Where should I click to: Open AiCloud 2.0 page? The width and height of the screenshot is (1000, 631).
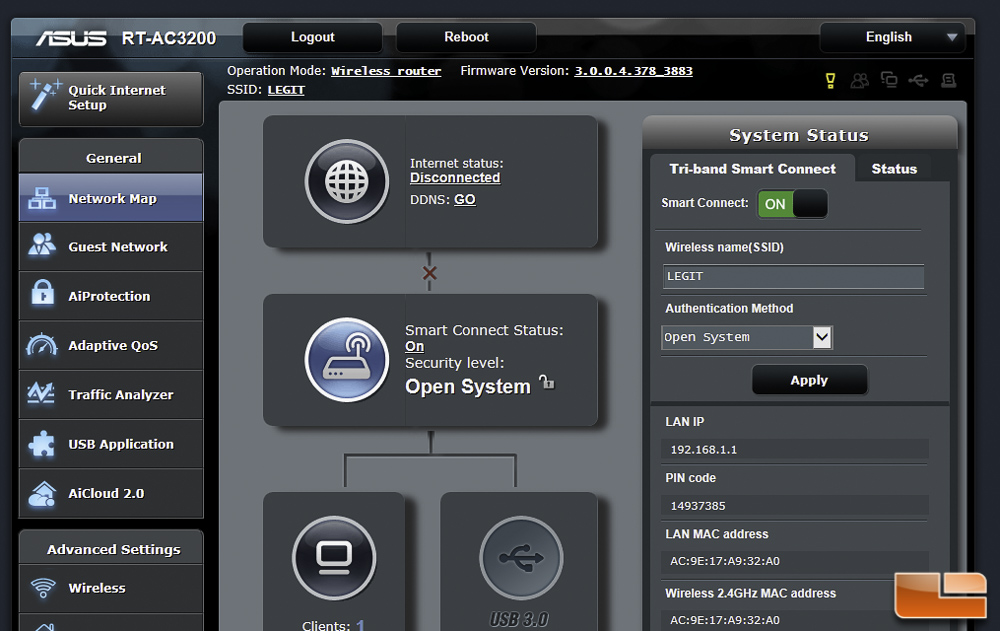pyautogui.click(x=111, y=493)
